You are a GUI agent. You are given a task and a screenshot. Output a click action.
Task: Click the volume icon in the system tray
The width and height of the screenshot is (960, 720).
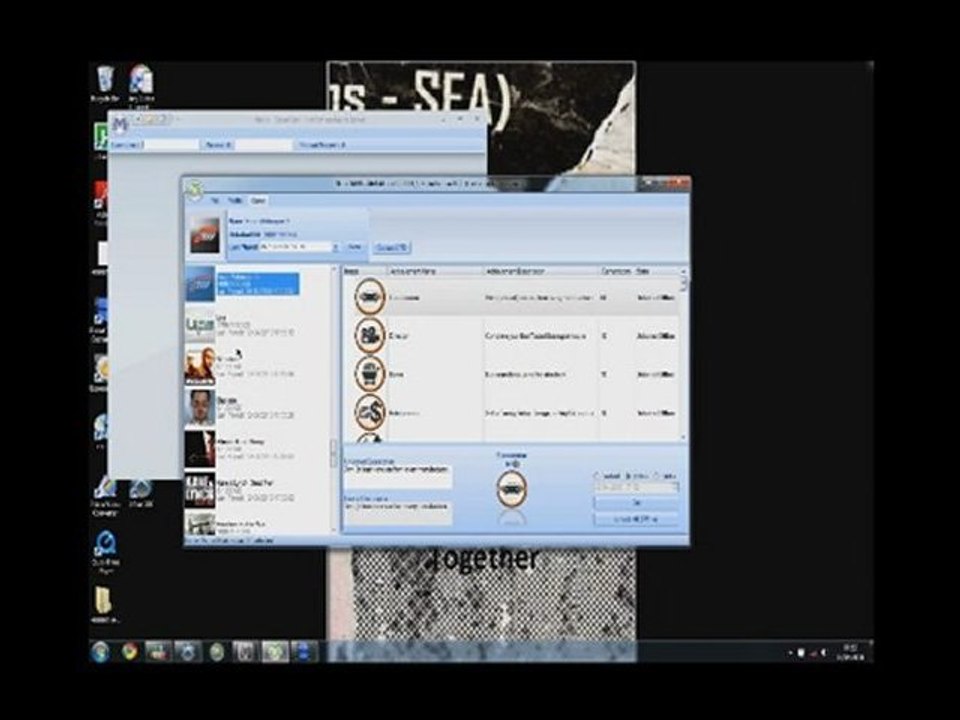pyautogui.click(x=824, y=653)
